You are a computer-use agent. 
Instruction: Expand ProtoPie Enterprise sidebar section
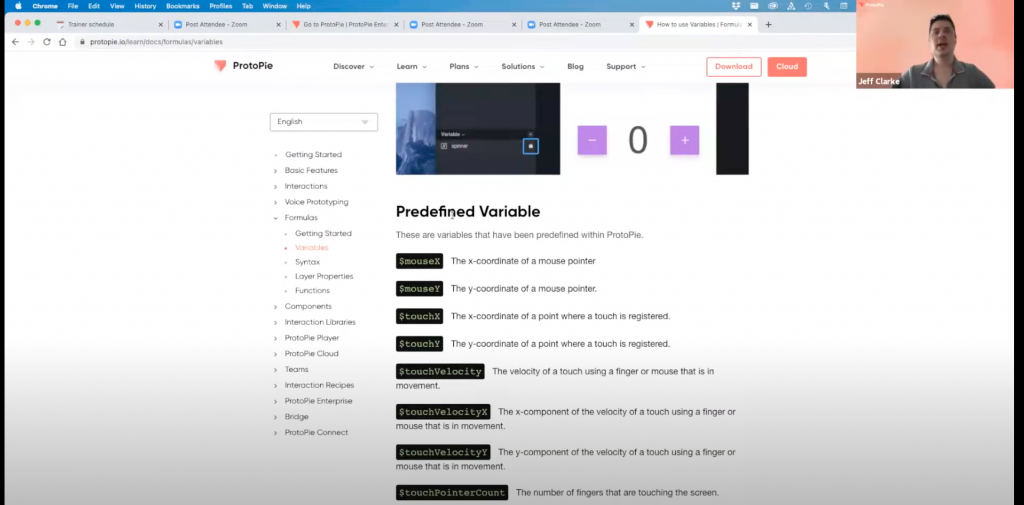click(x=318, y=400)
